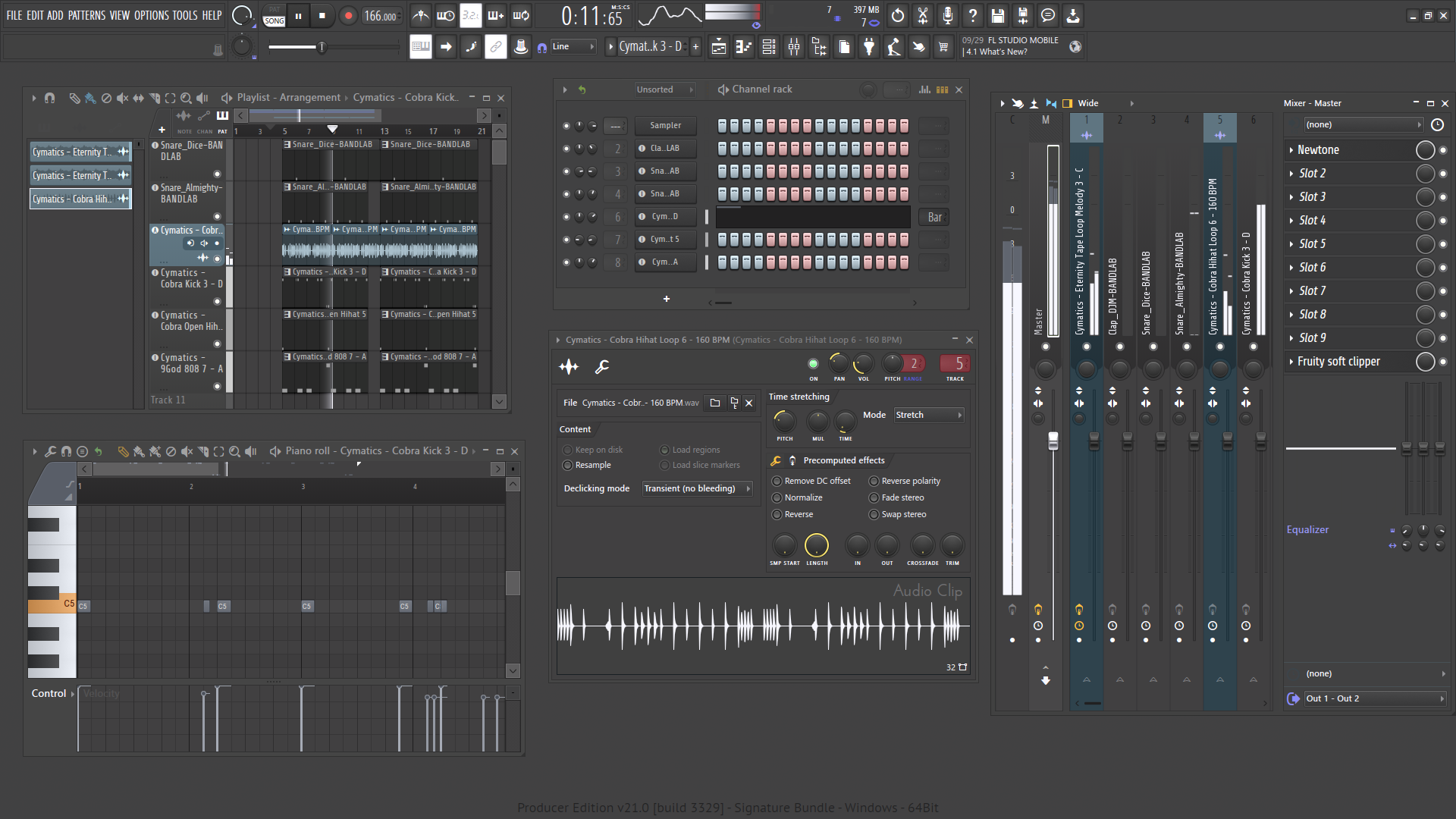Enable the Reverse polarity option
This screenshot has height=819, width=1456.
(874, 481)
